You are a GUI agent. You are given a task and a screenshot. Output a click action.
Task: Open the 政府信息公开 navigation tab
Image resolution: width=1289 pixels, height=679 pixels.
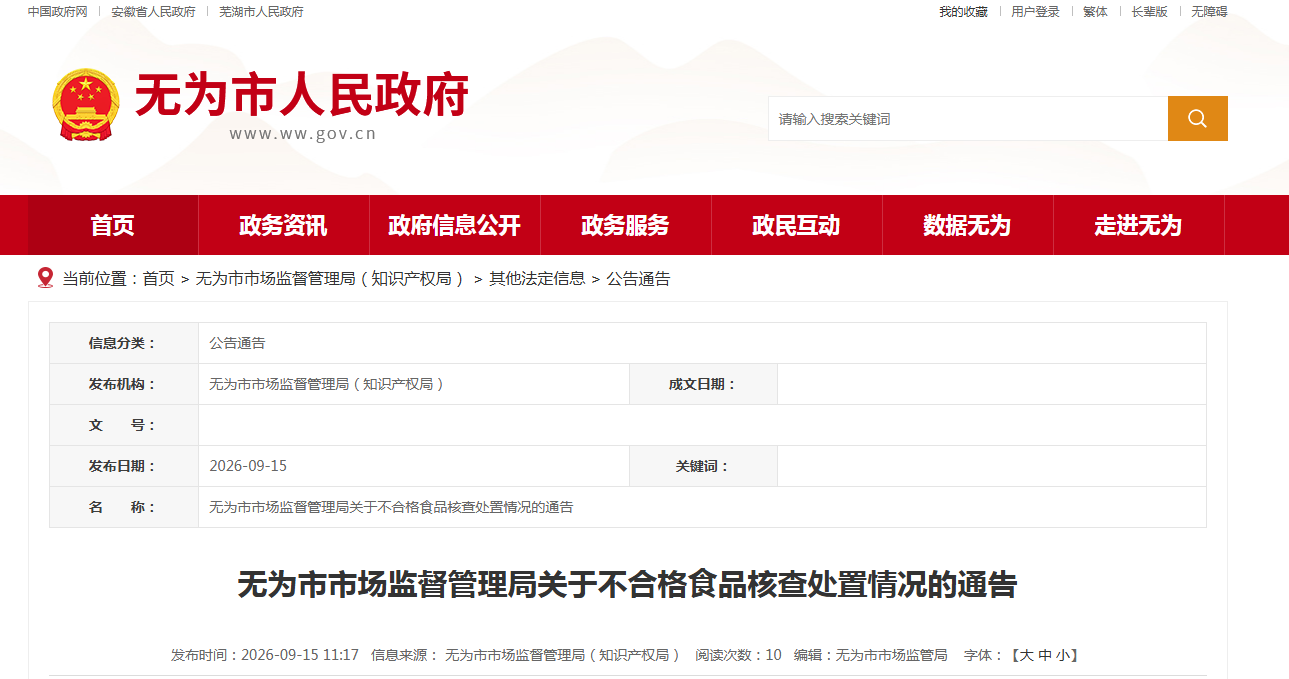(454, 225)
